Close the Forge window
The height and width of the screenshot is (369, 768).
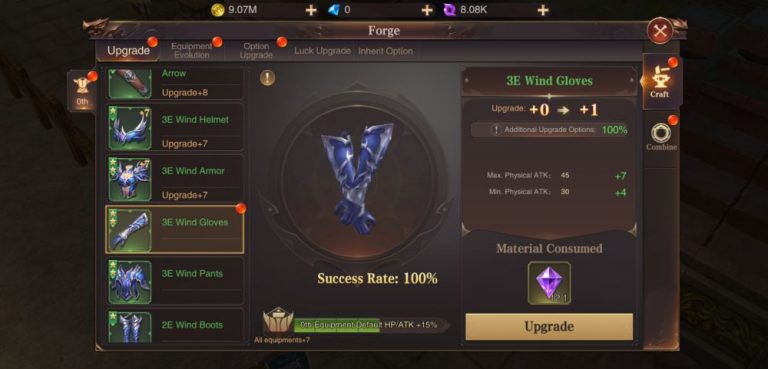click(x=660, y=31)
